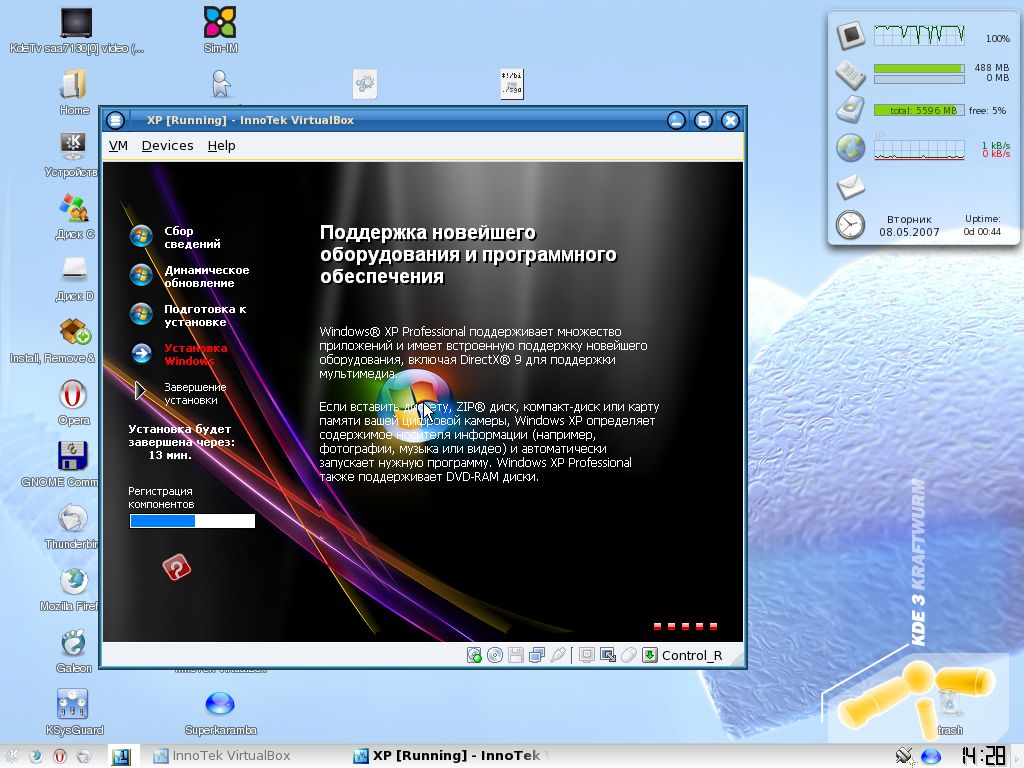
Task: Click the auto-resize guest display icon
Action: [x=607, y=655]
